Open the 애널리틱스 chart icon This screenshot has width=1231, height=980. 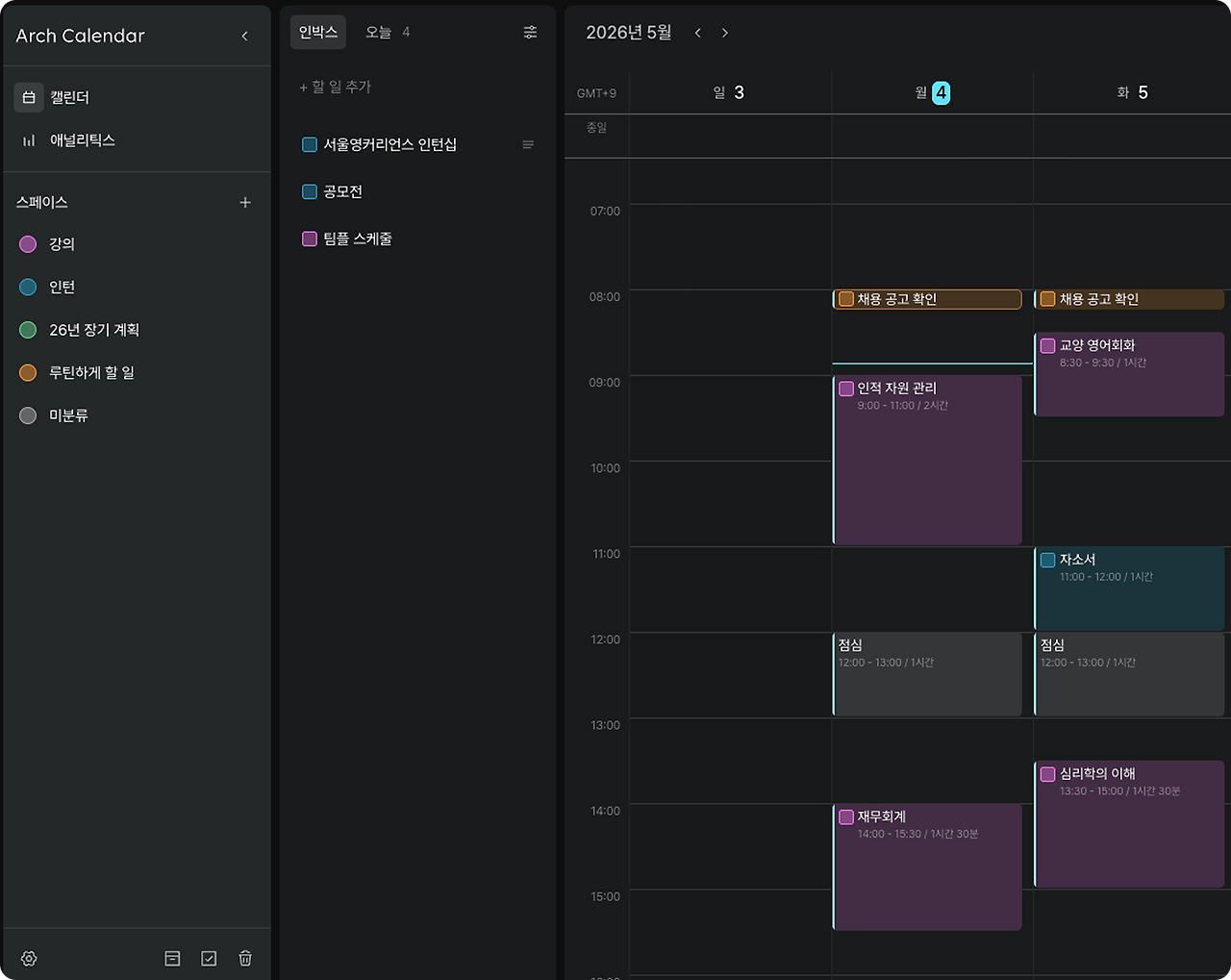(29, 140)
